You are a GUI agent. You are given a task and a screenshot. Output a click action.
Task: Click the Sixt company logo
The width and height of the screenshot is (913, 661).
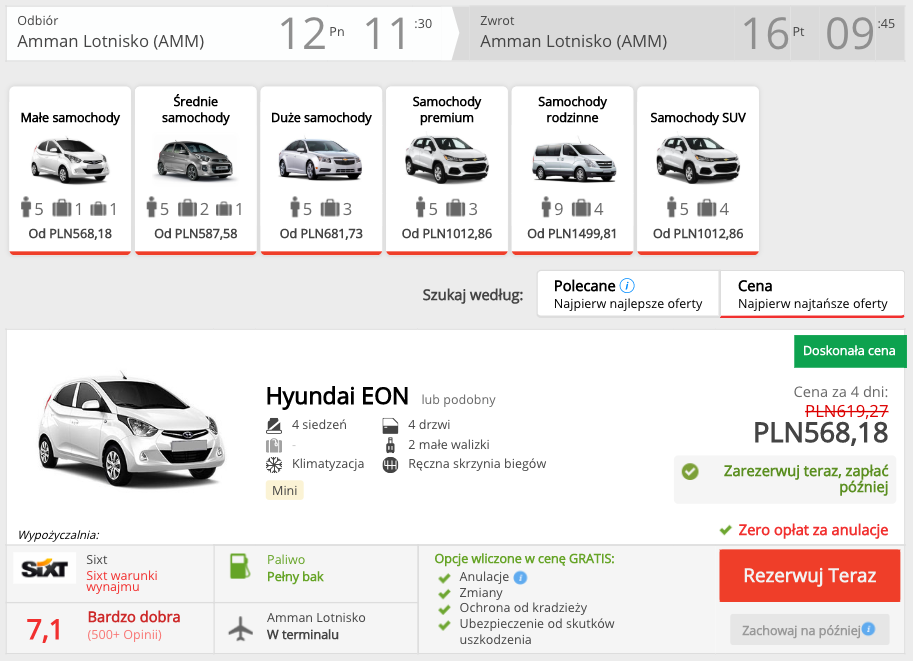point(44,568)
